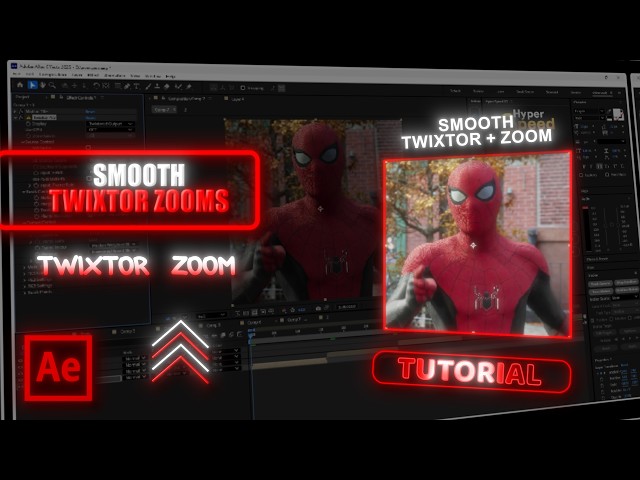Screen dimensions: 640x480
Task: Click the timecode field below the viewer
Action: coord(347,306)
